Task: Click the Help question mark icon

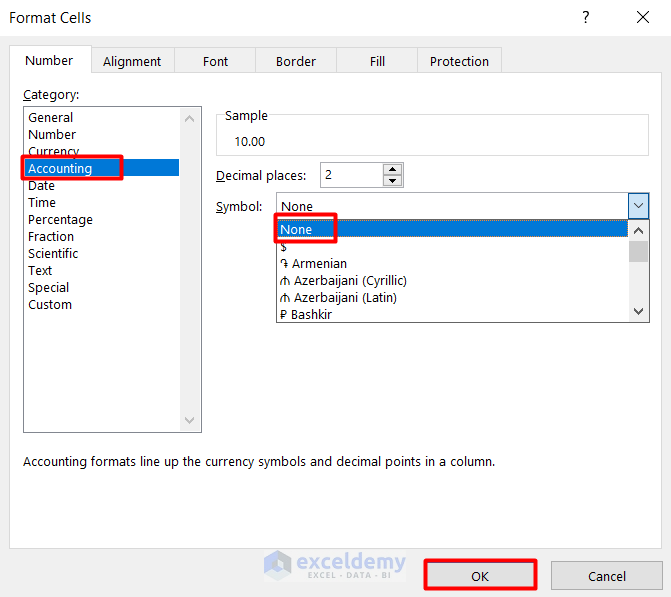Action: [586, 17]
